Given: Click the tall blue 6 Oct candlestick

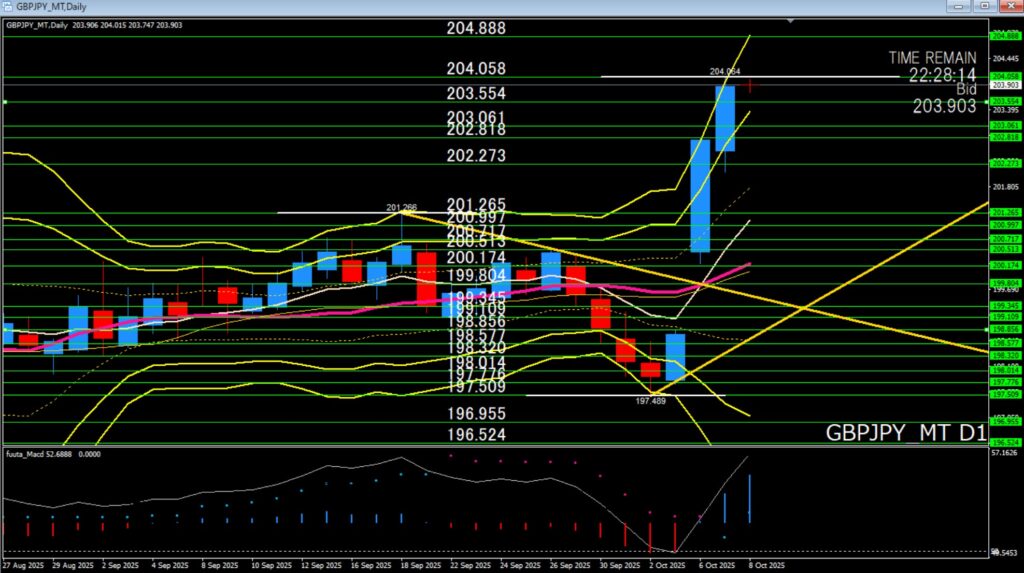Looking at the screenshot, I should coord(700,195).
